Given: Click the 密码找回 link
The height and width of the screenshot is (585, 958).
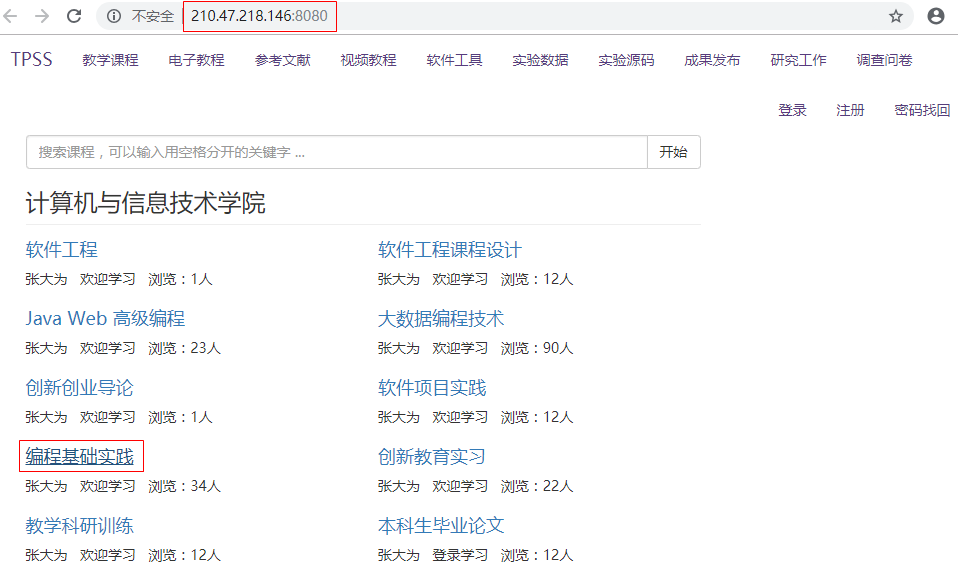Looking at the screenshot, I should pos(923,110).
